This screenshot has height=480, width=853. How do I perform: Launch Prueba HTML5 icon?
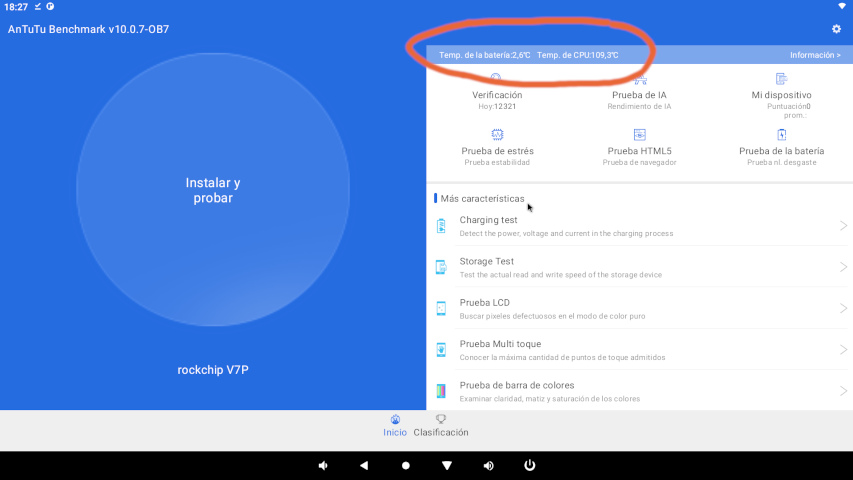pyautogui.click(x=640, y=134)
